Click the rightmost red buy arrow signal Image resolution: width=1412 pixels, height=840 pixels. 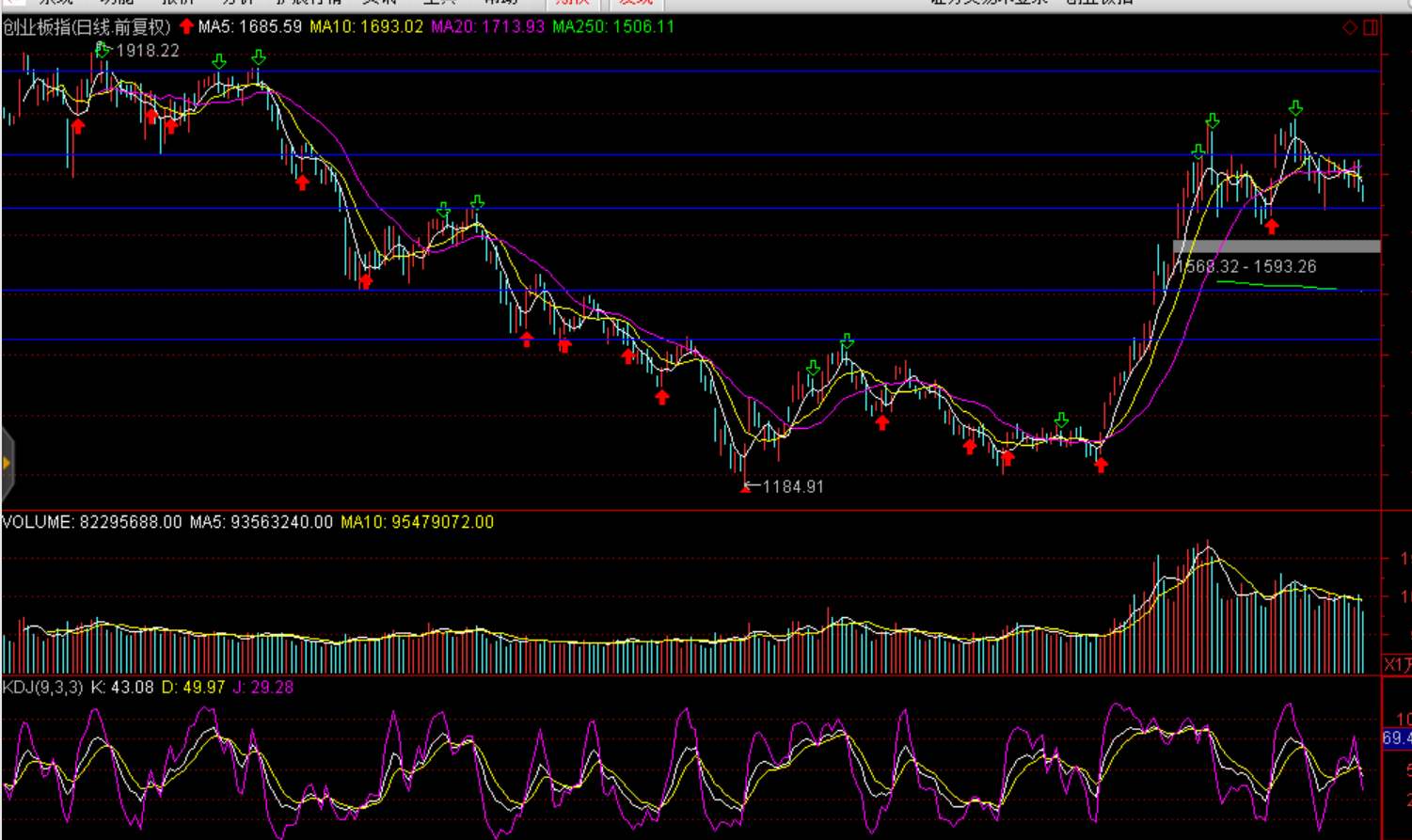tap(1272, 227)
